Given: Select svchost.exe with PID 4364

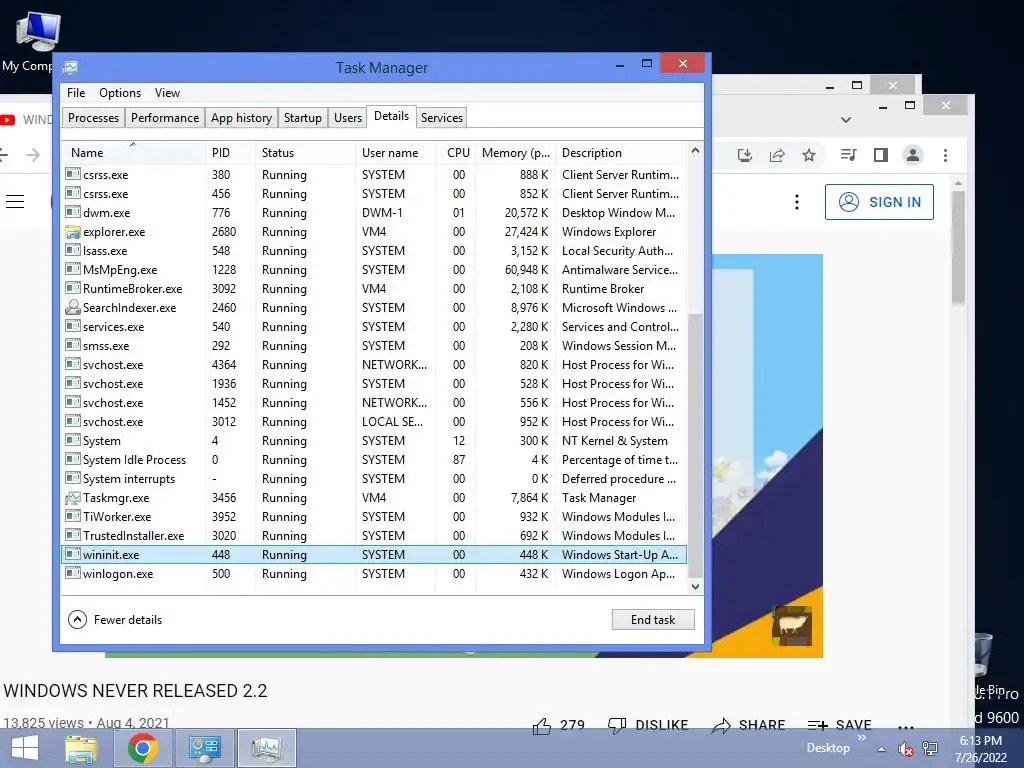Looking at the screenshot, I should (x=374, y=364).
